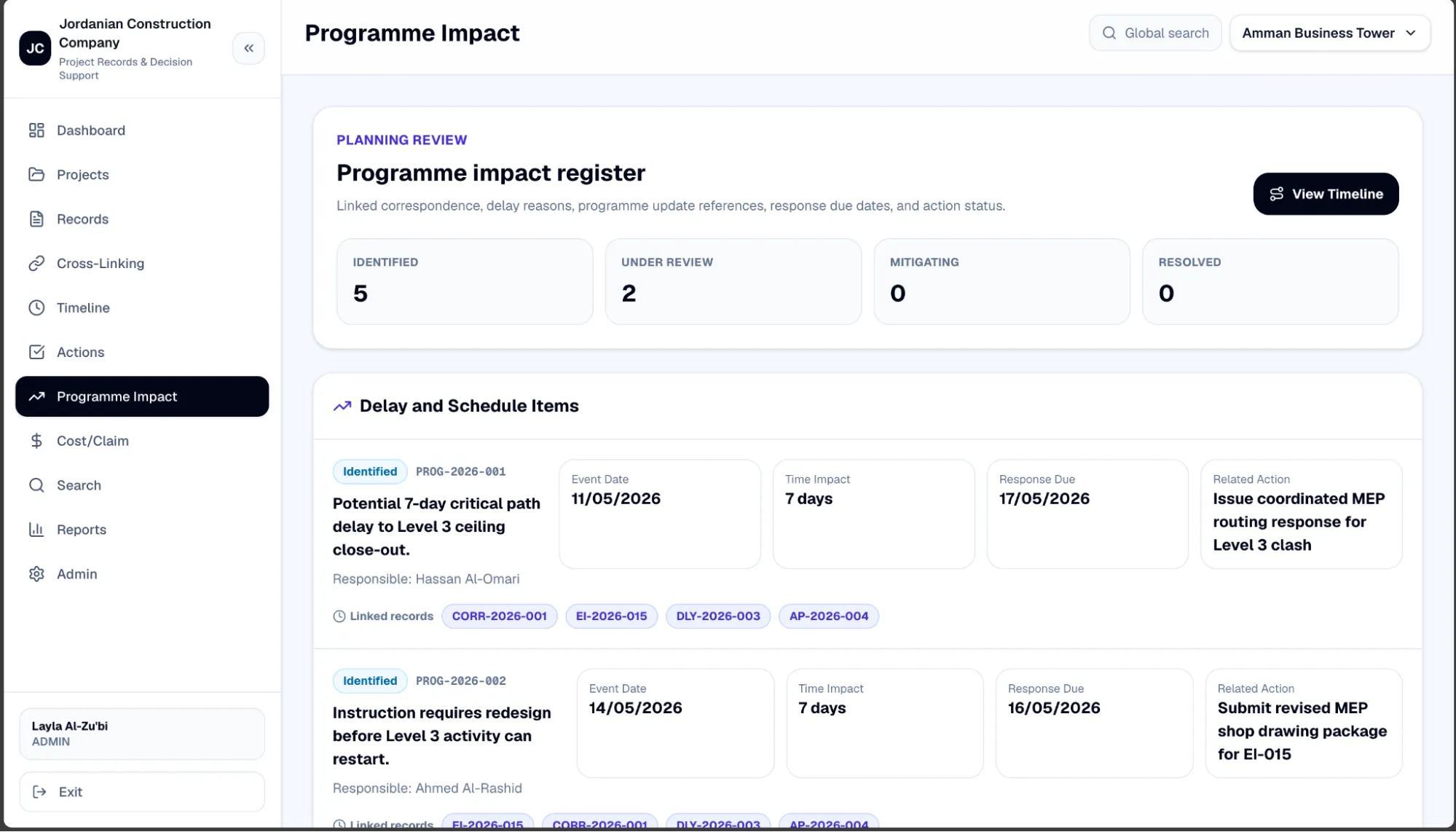Click the Programme Impact trend icon
This screenshot has width=1456, height=832.
coord(36,397)
